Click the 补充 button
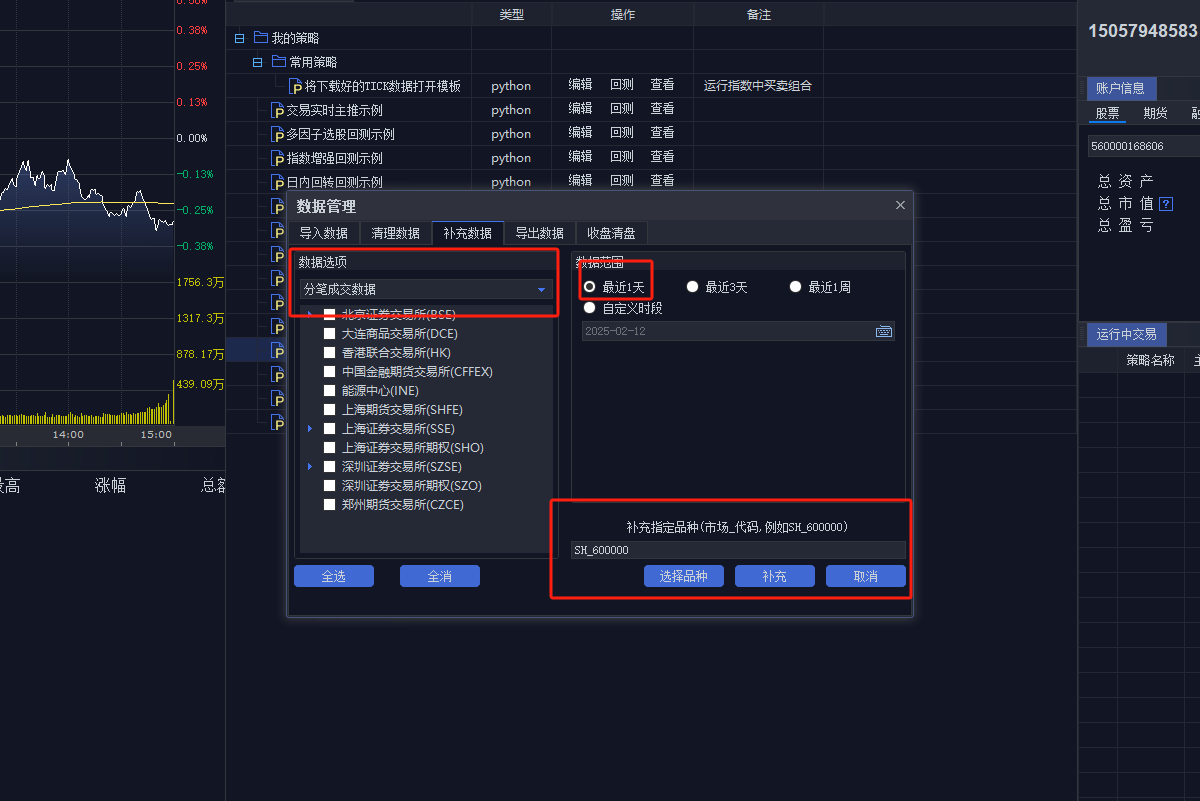1200x801 pixels. [x=774, y=576]
